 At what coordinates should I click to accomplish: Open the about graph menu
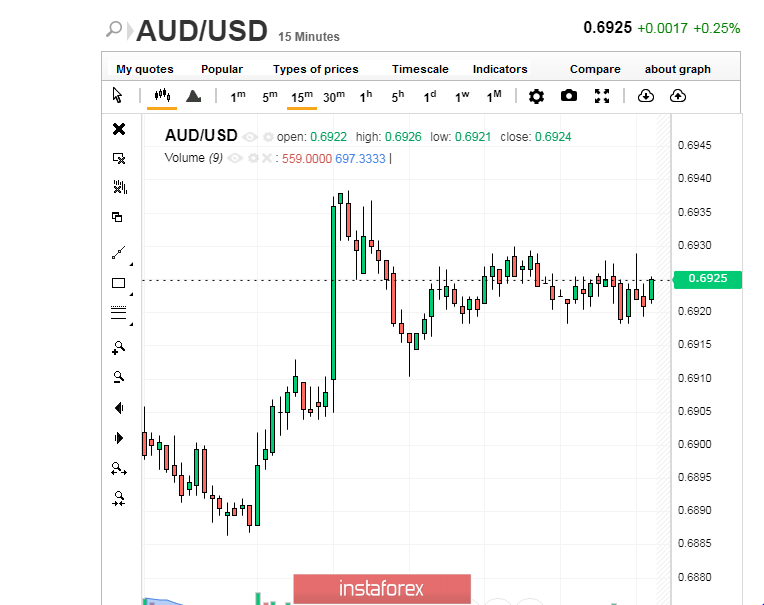(677, 69)
